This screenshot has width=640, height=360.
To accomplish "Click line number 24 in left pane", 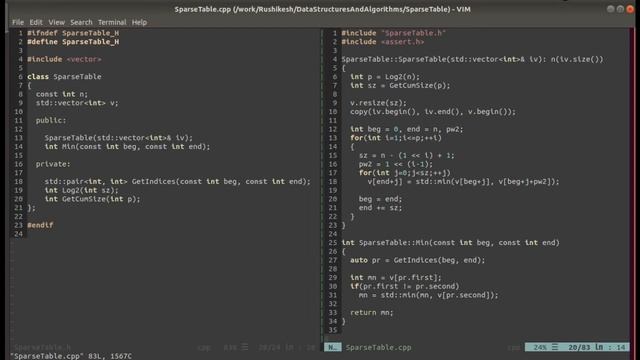I will coord(18,234).
